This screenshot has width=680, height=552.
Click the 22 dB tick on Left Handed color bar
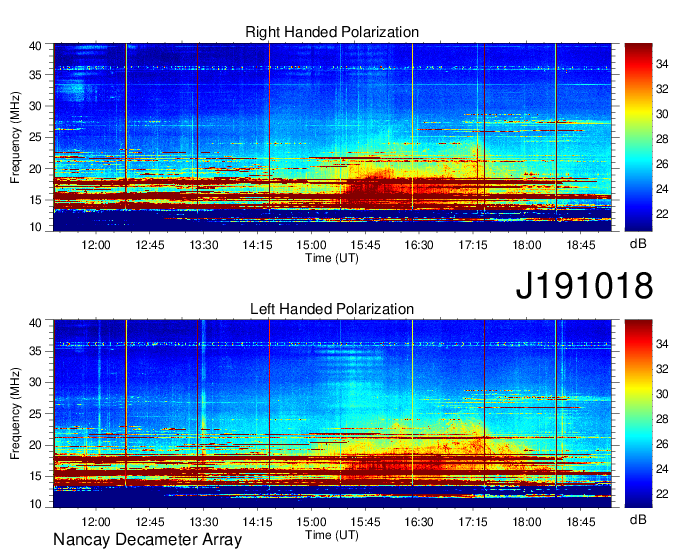[x=662, y=494]
